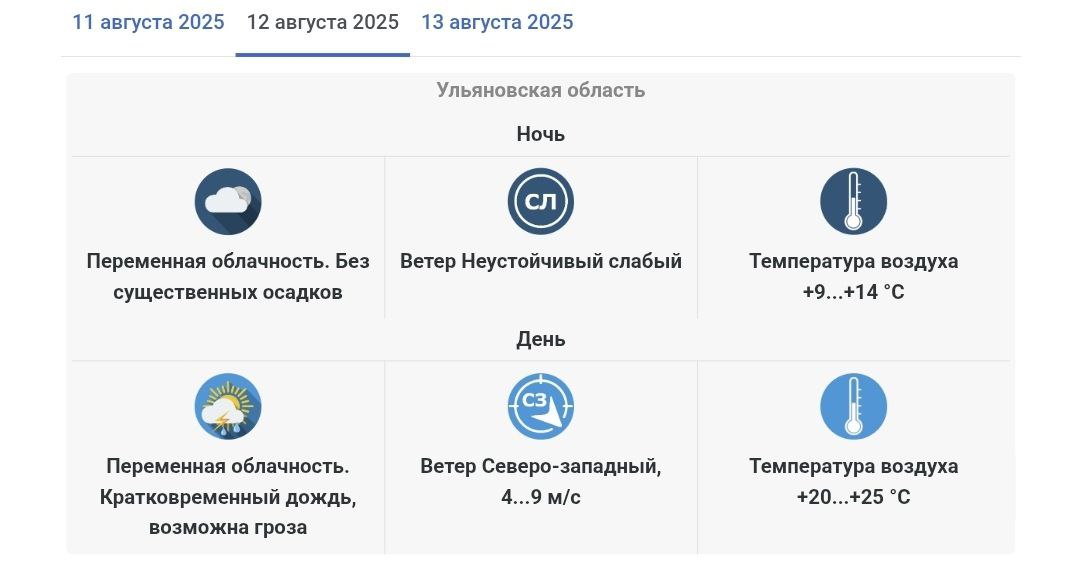The width and height of the screenshot is (1079, 566).
Task: Select the 12 августа 2025 tab
Action: click(x=323, y=22)
